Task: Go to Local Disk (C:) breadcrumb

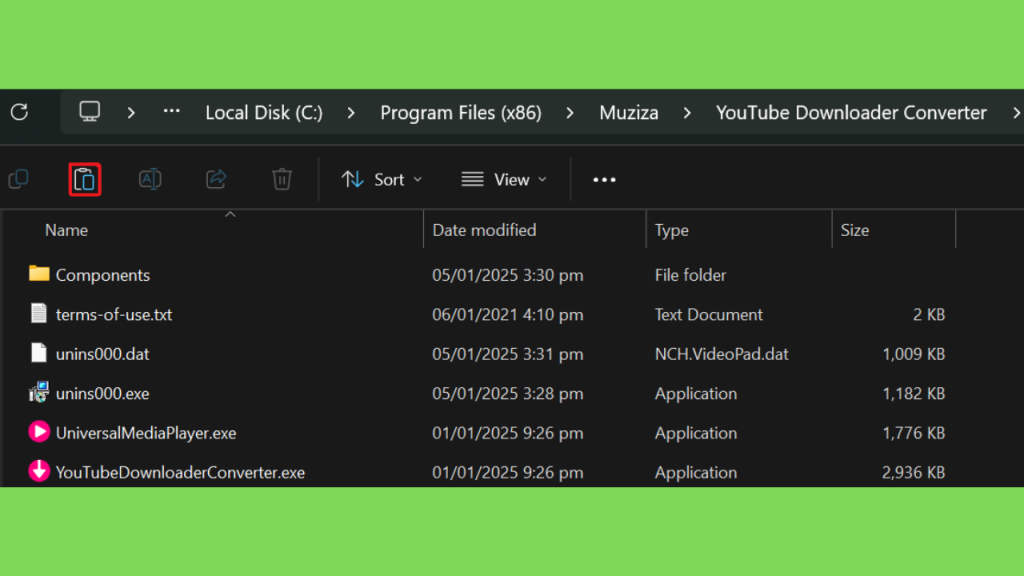Action: click(x=264, y=113)
